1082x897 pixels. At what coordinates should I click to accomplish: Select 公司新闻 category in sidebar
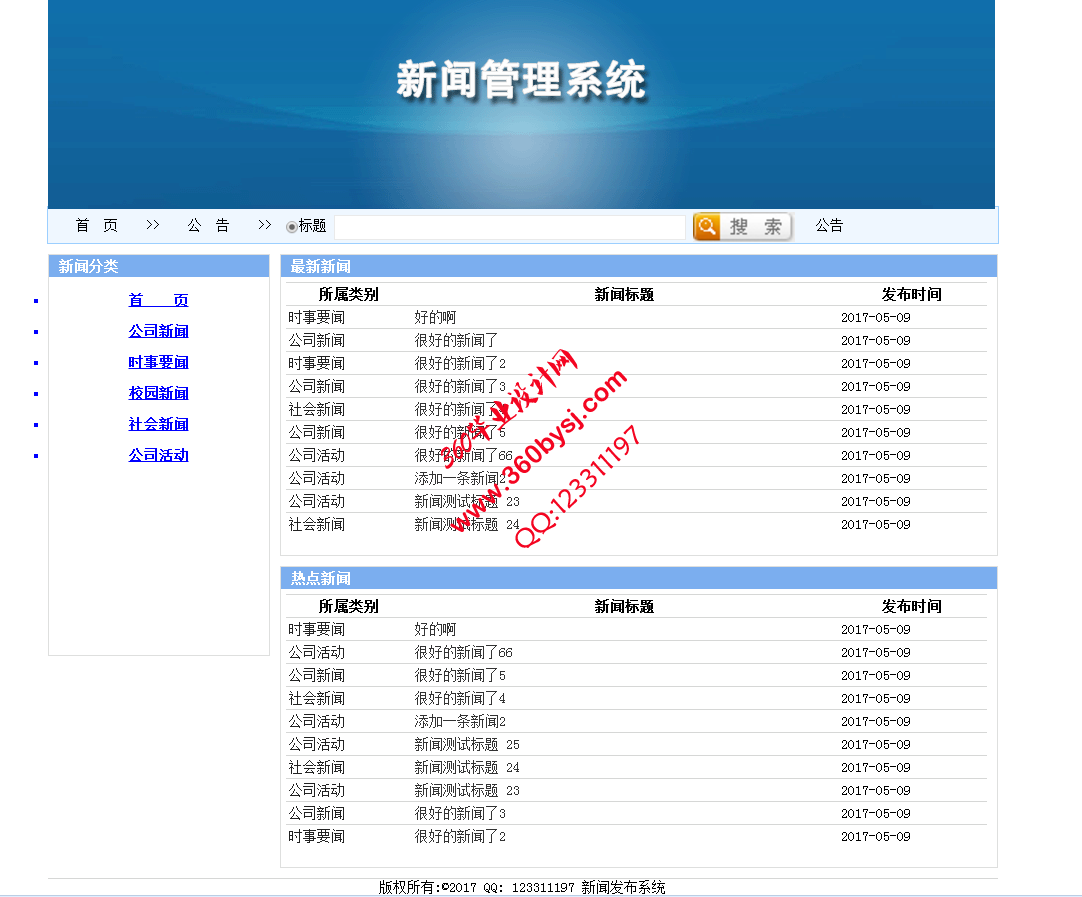158,331
